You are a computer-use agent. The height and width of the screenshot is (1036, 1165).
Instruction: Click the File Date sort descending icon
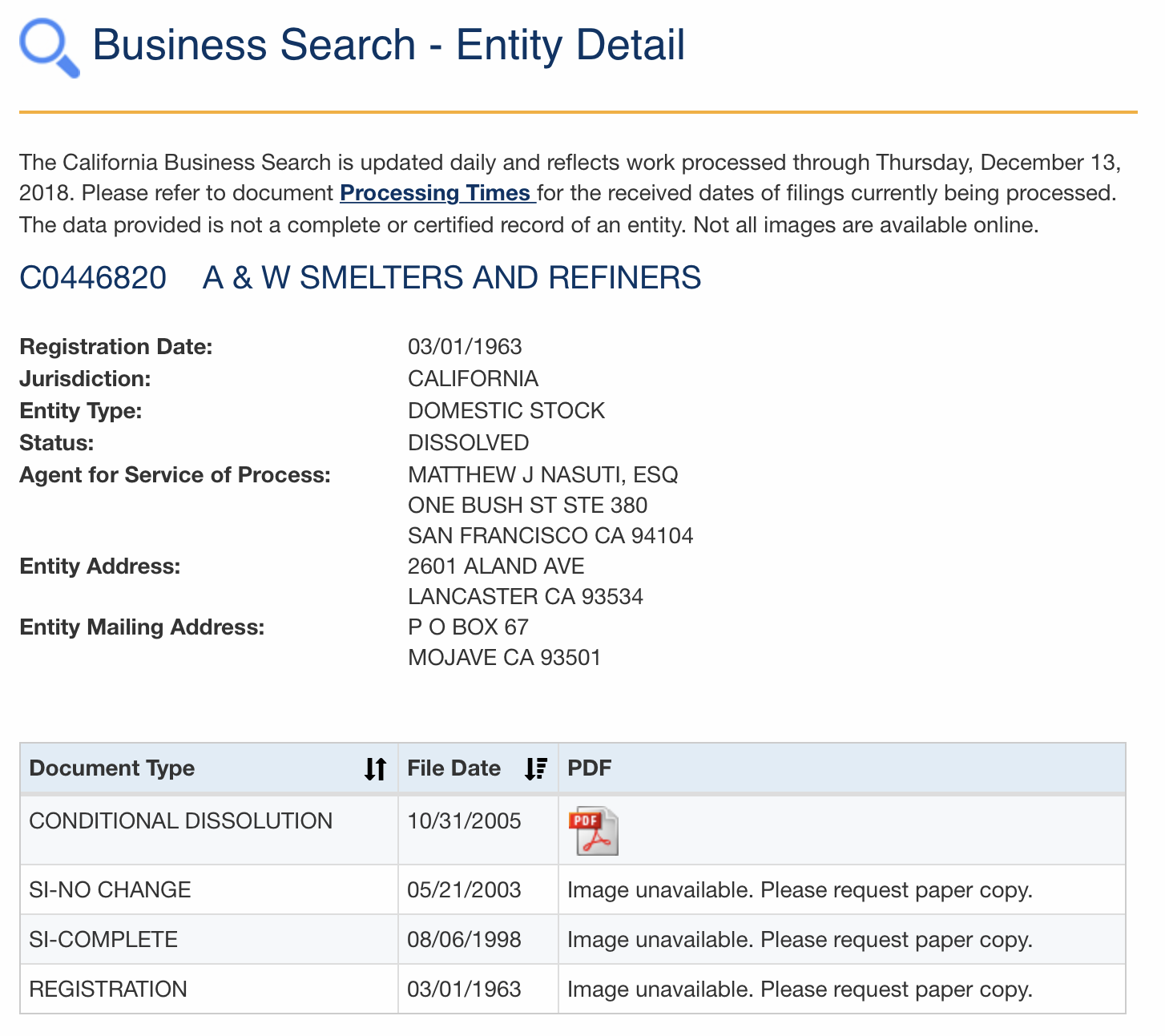point(535,768)
